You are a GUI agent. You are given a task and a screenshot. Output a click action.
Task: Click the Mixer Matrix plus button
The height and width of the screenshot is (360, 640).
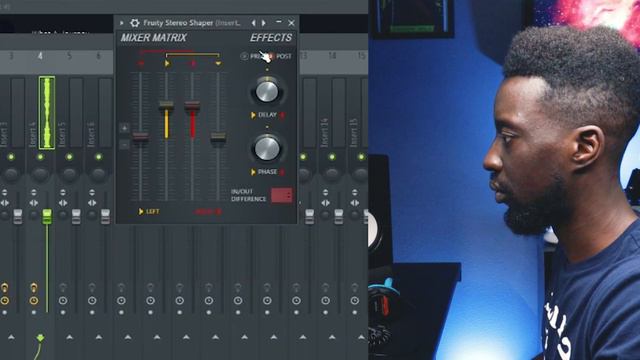[x=124, y=128]
